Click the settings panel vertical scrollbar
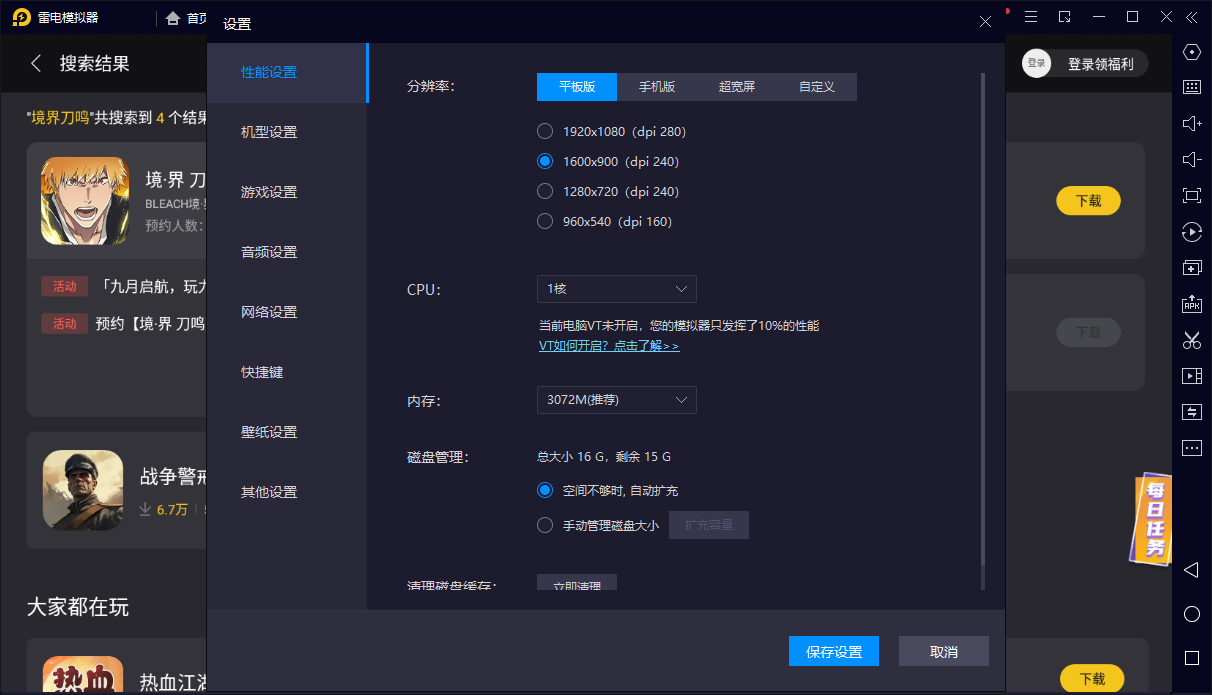Viewport: 1212px width, 695px height. coord(982,330)
